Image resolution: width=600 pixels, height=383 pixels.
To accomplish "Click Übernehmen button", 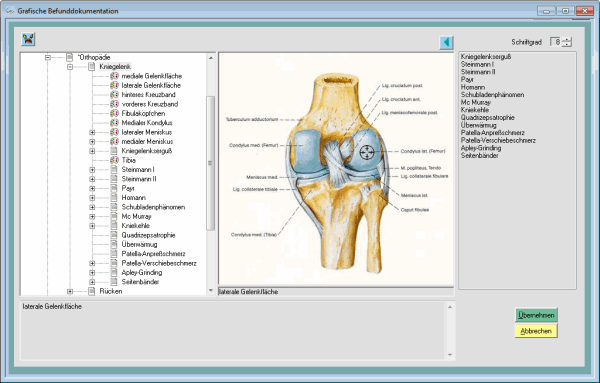I will [x=536, y=315].
